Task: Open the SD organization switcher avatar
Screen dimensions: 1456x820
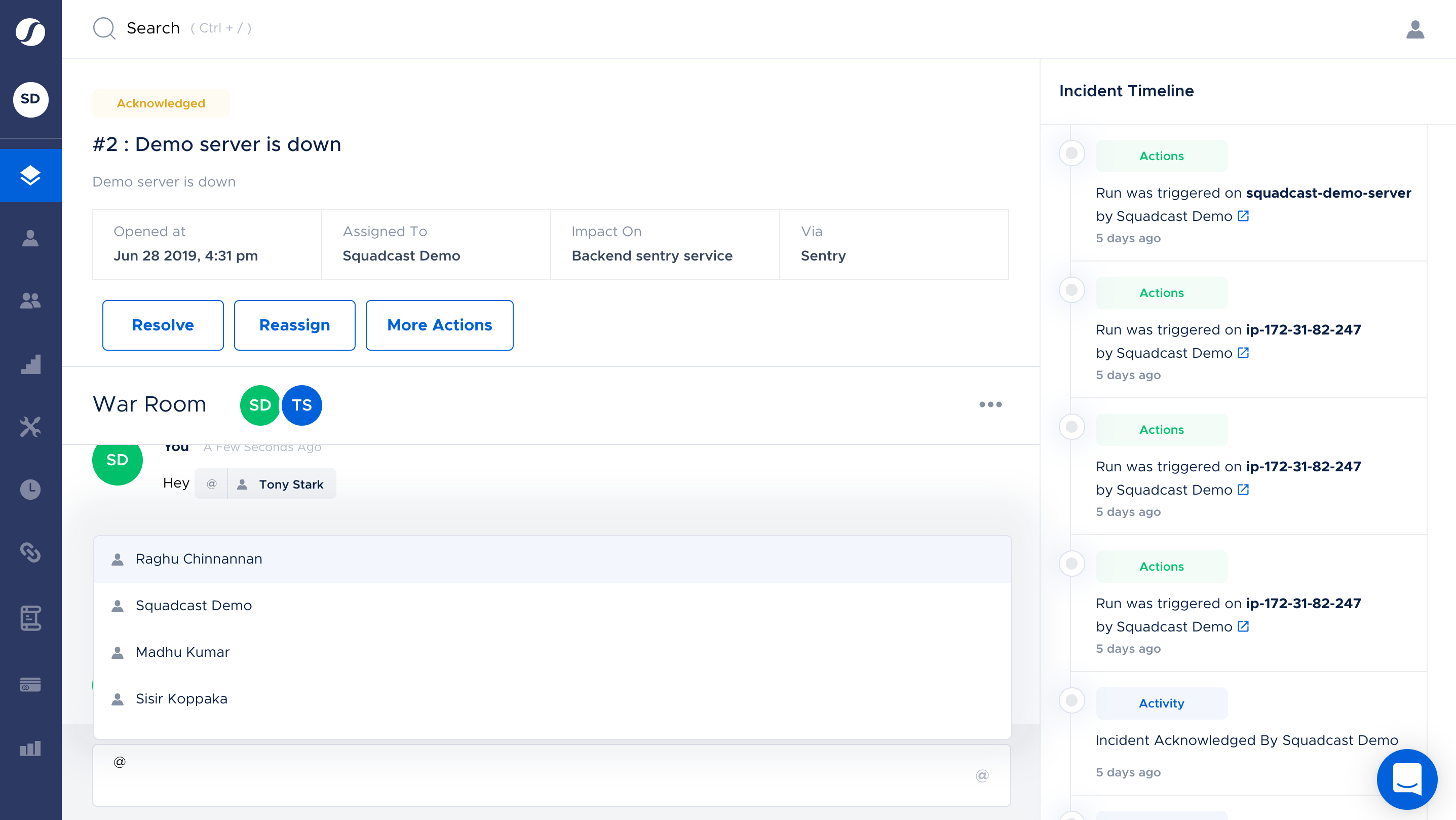Action: click(30, 99)
